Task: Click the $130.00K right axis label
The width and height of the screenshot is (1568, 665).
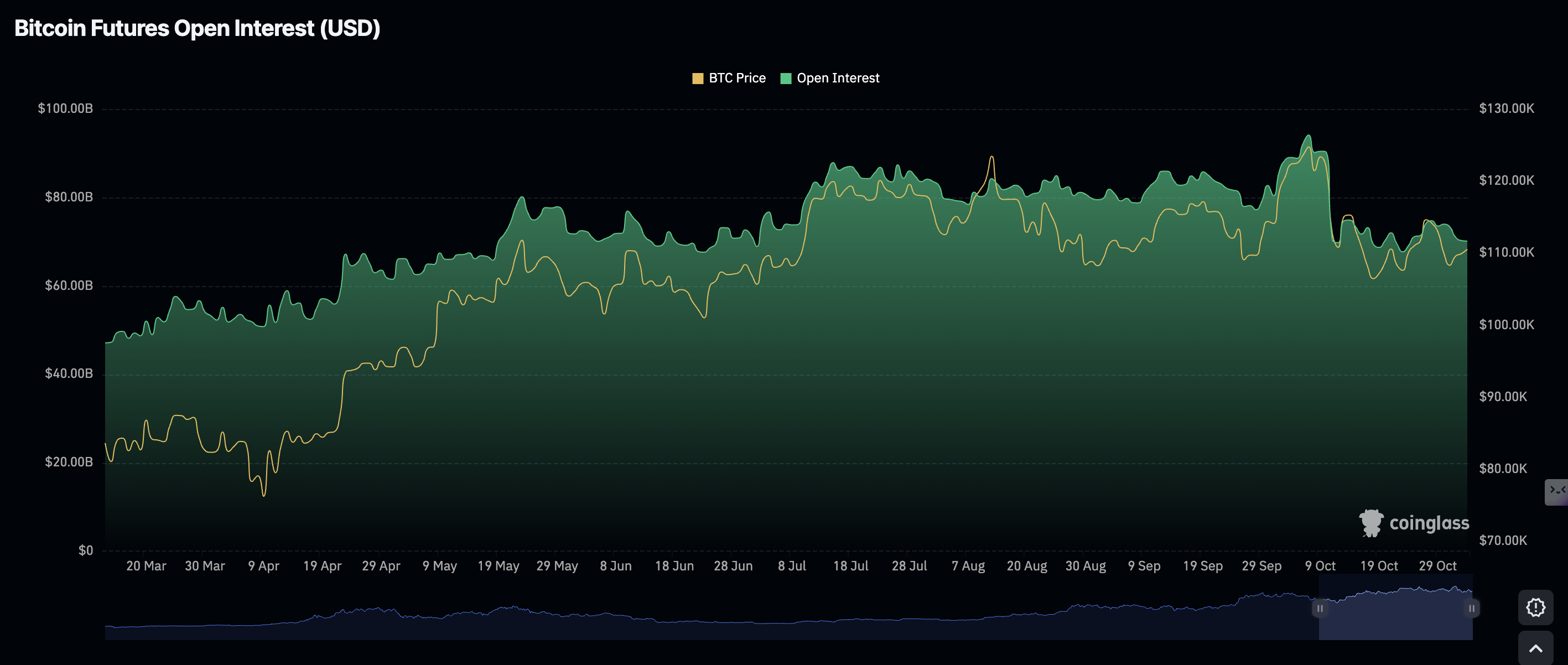Action: tap(1507, 108)
